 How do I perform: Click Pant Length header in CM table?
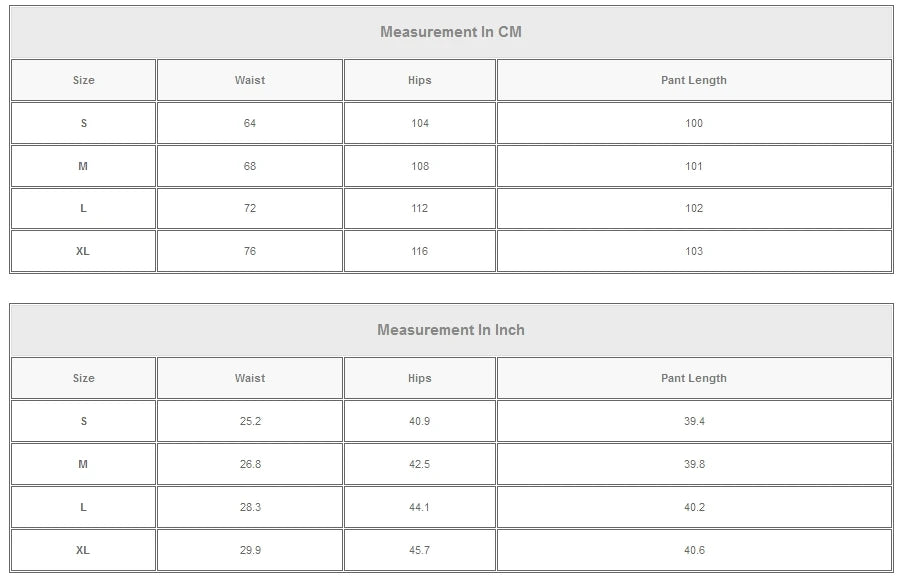pos(693,80)
